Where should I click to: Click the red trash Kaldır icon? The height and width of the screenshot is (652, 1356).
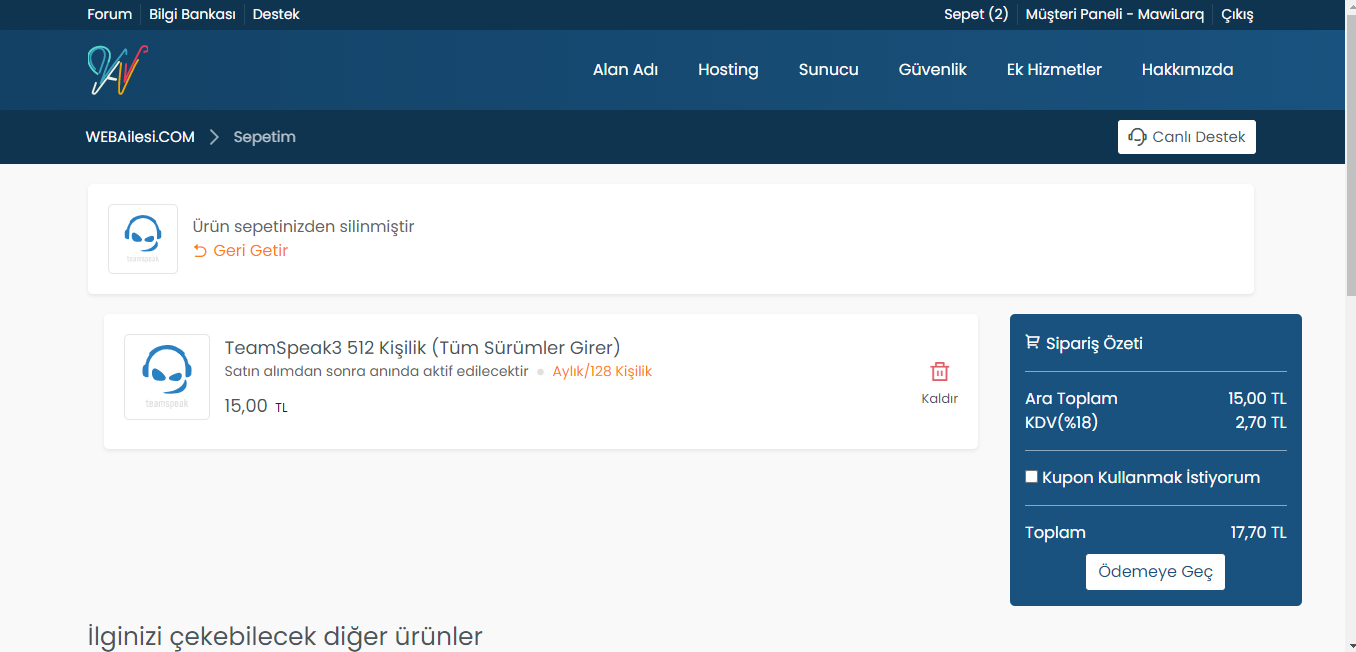(x=940, y=371)
